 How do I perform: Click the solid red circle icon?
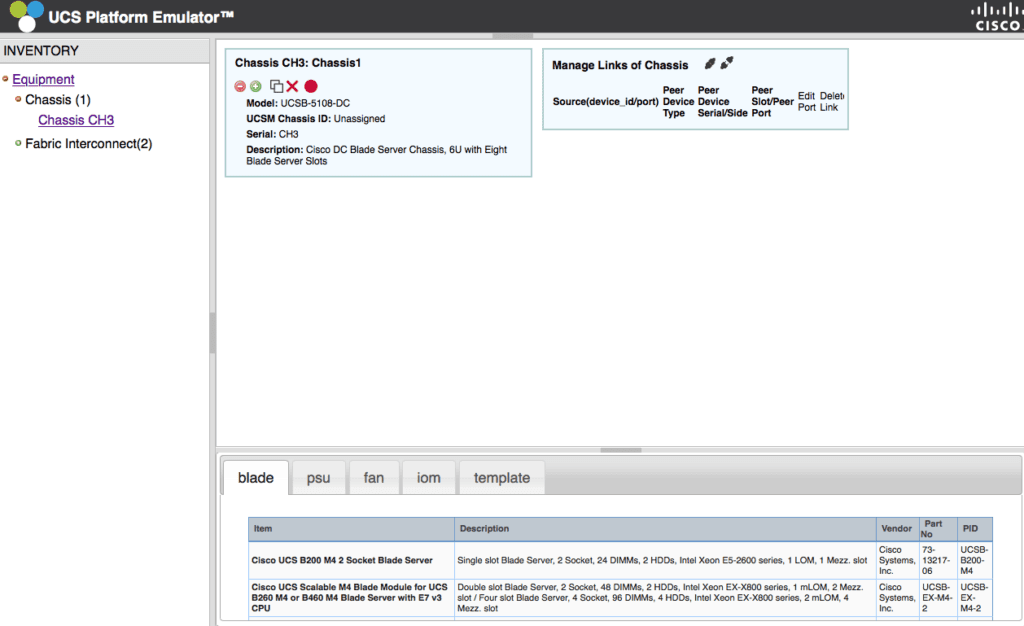(311, 86)
